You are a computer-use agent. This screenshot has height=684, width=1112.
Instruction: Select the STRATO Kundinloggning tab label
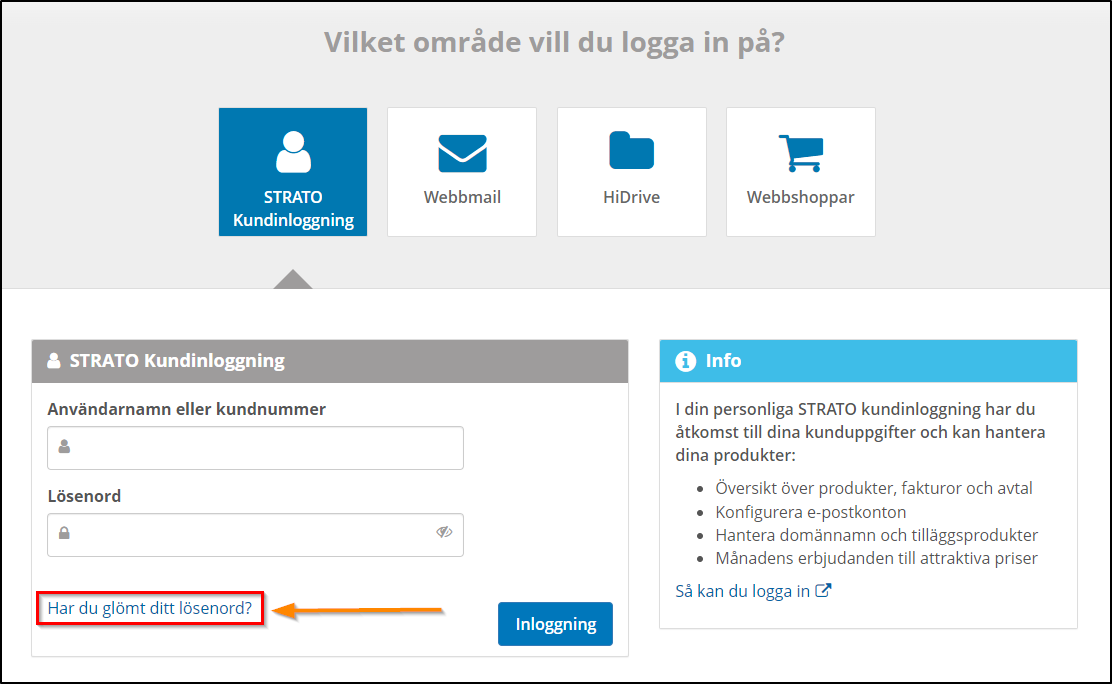click(x=293, y=209)
